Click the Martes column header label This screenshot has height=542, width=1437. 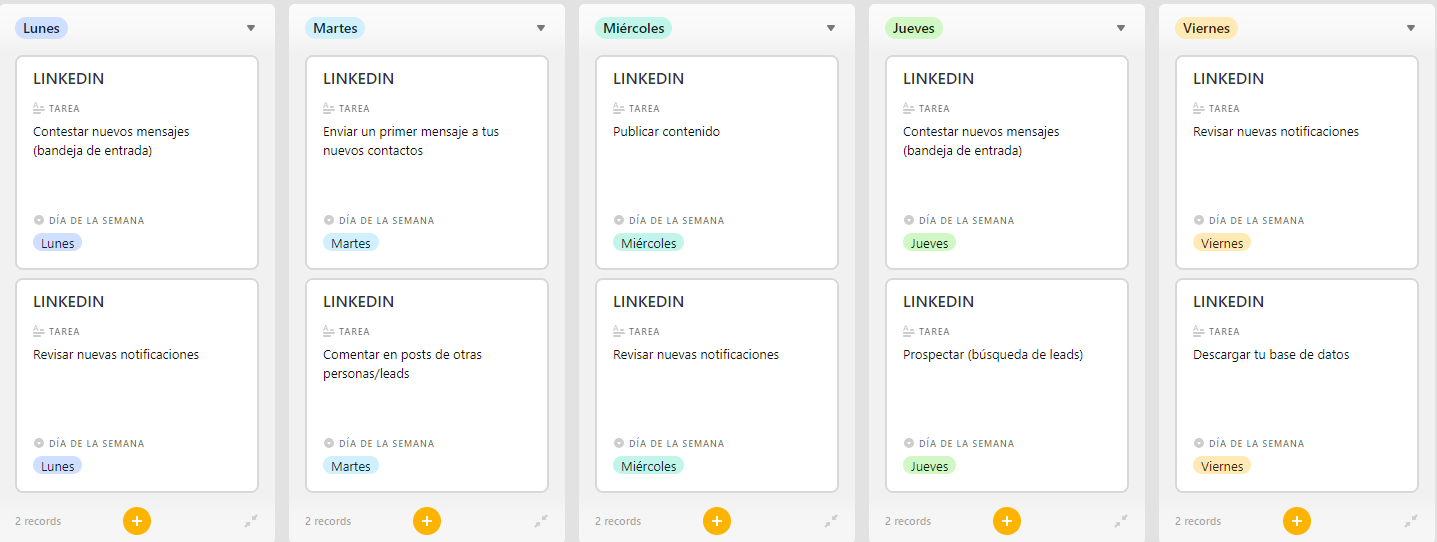pos(335,28)
